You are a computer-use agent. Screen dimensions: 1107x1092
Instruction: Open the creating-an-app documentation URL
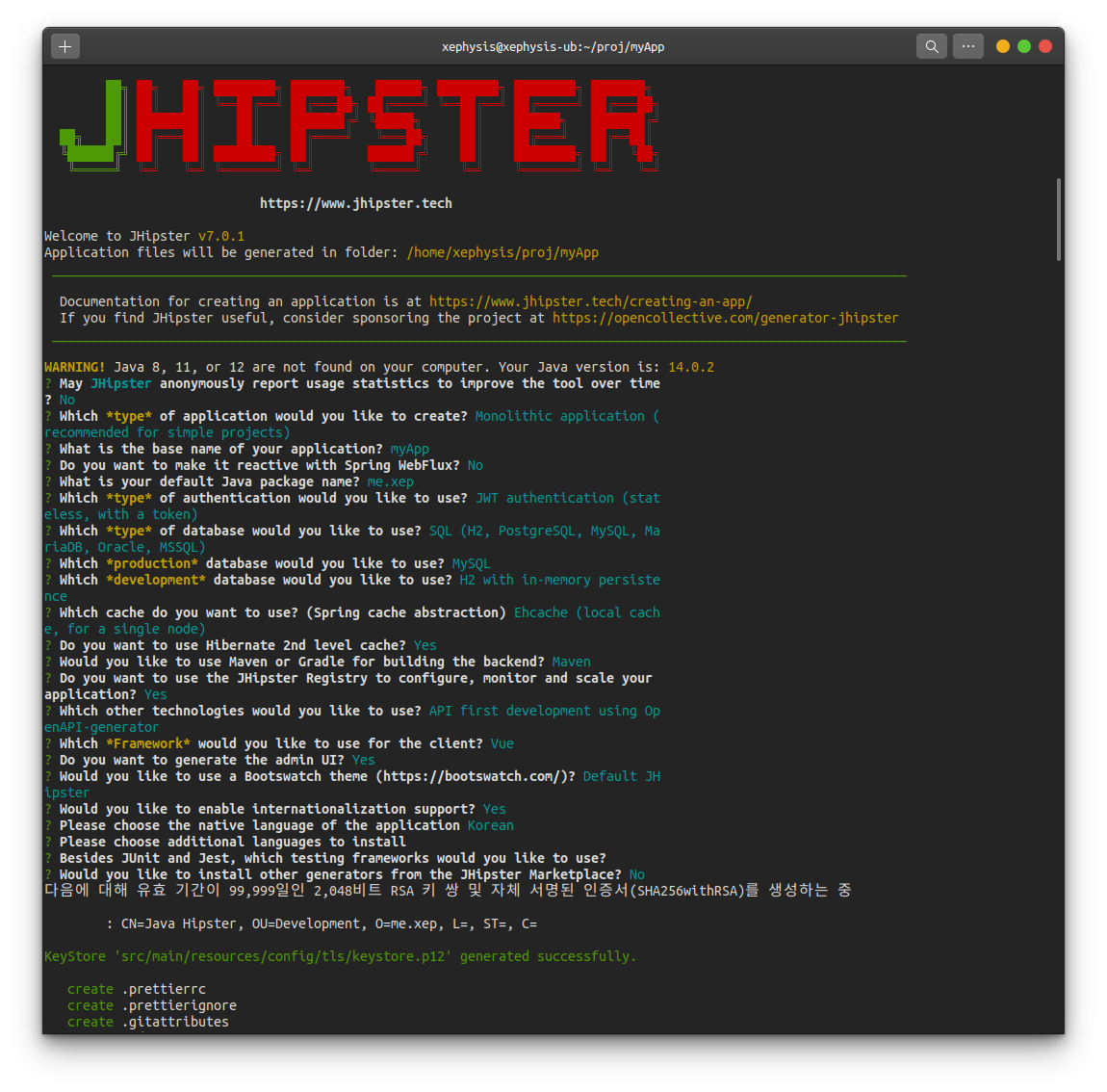(x=591, y=301)
